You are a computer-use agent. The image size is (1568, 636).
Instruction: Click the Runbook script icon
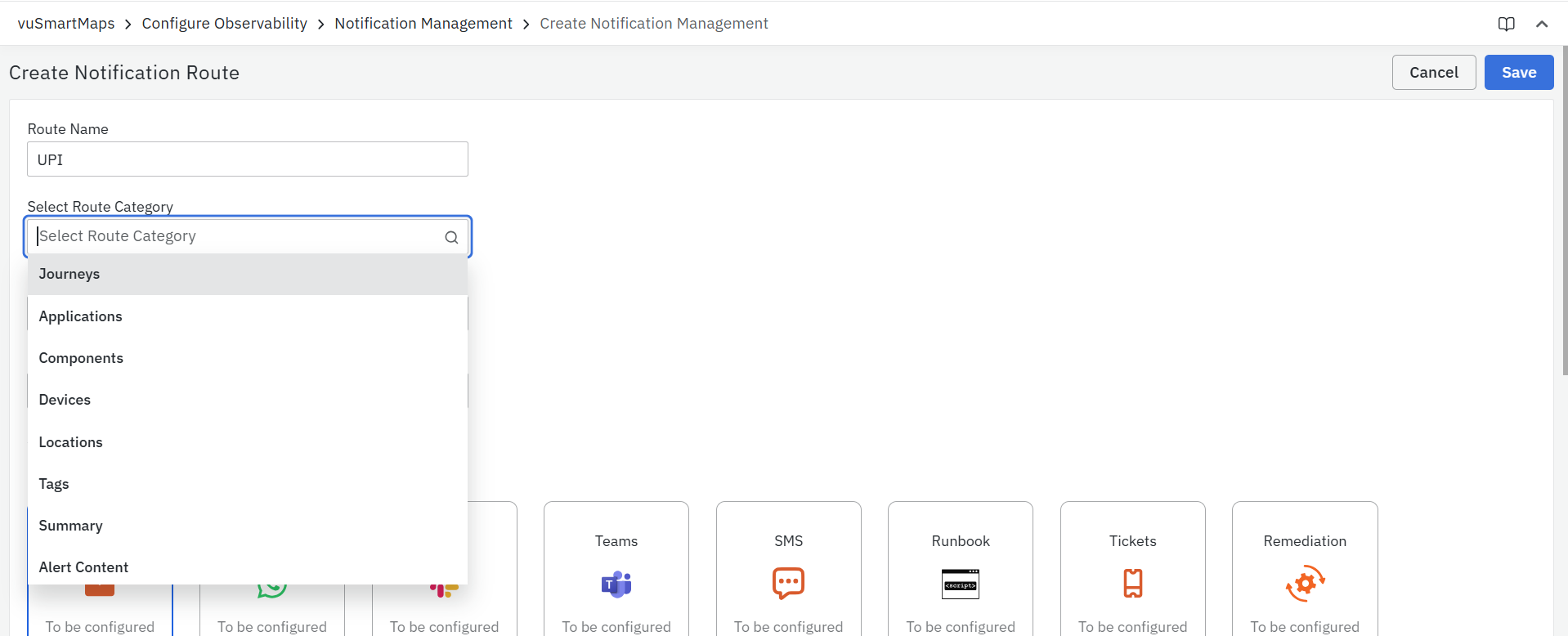coord(960,584)
